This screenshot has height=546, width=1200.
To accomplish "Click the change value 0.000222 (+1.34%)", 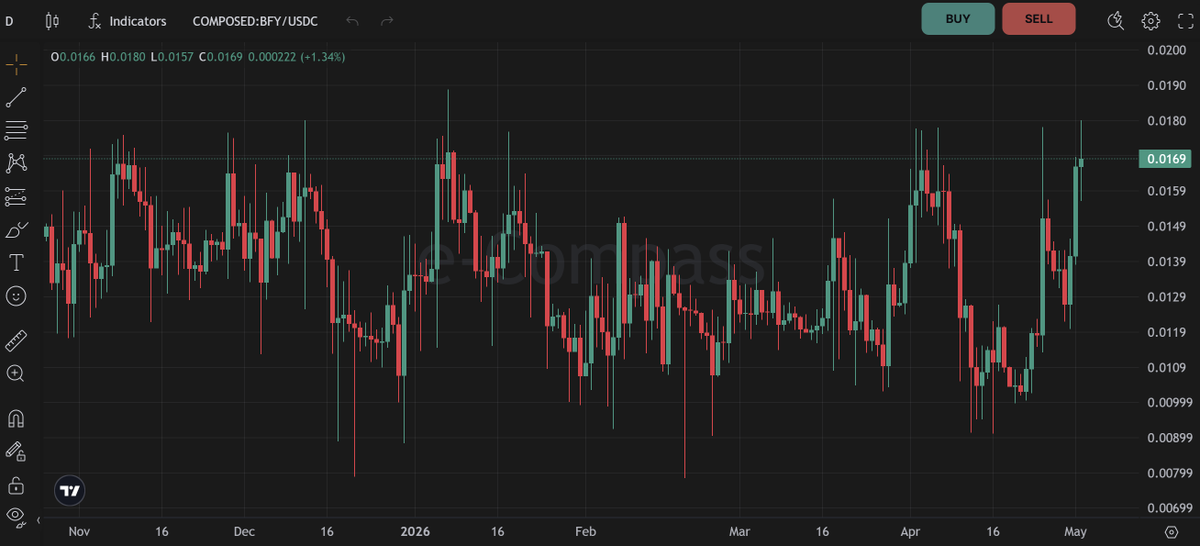I will coord(297,57).
